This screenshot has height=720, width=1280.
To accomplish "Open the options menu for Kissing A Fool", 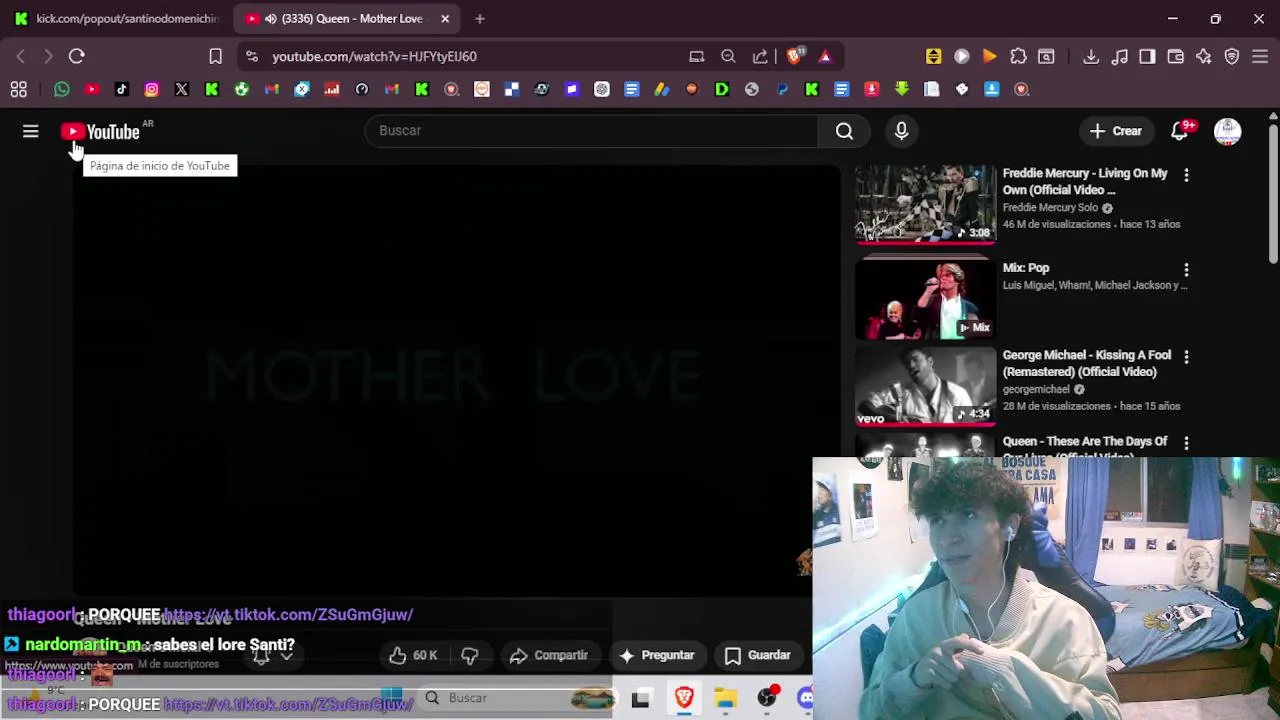I will pyautogui.click(x=1186, y=357).
